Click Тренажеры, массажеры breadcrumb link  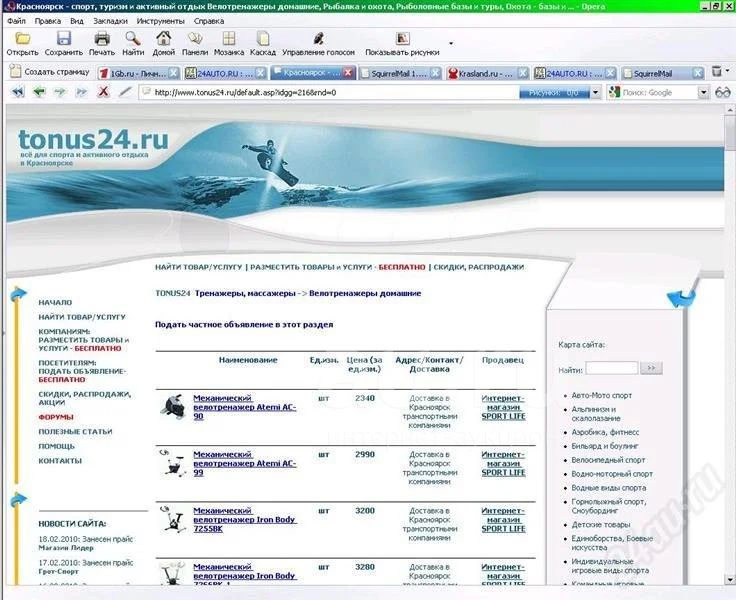pyautogui.click(x=245, y=293)
